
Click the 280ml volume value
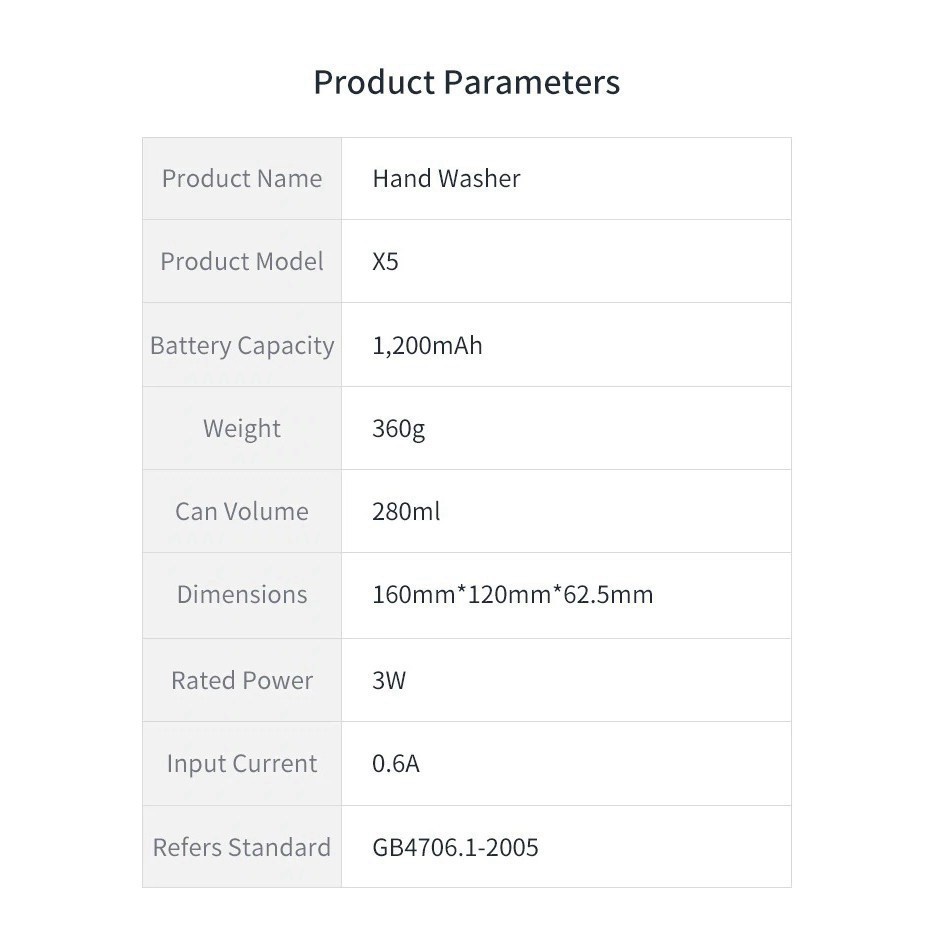(x=406, y=512)
